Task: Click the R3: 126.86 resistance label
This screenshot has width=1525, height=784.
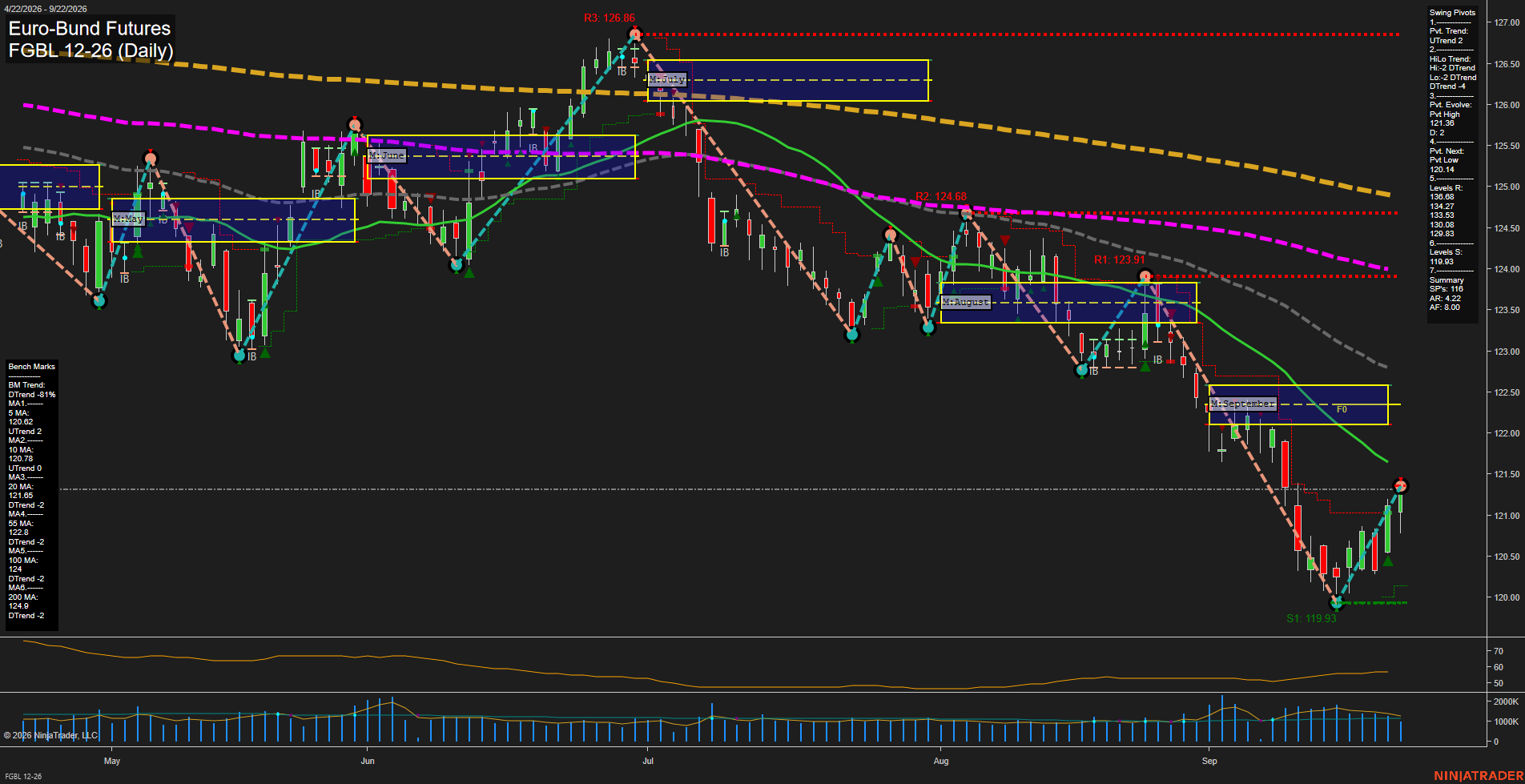Action: pos(610,18)
